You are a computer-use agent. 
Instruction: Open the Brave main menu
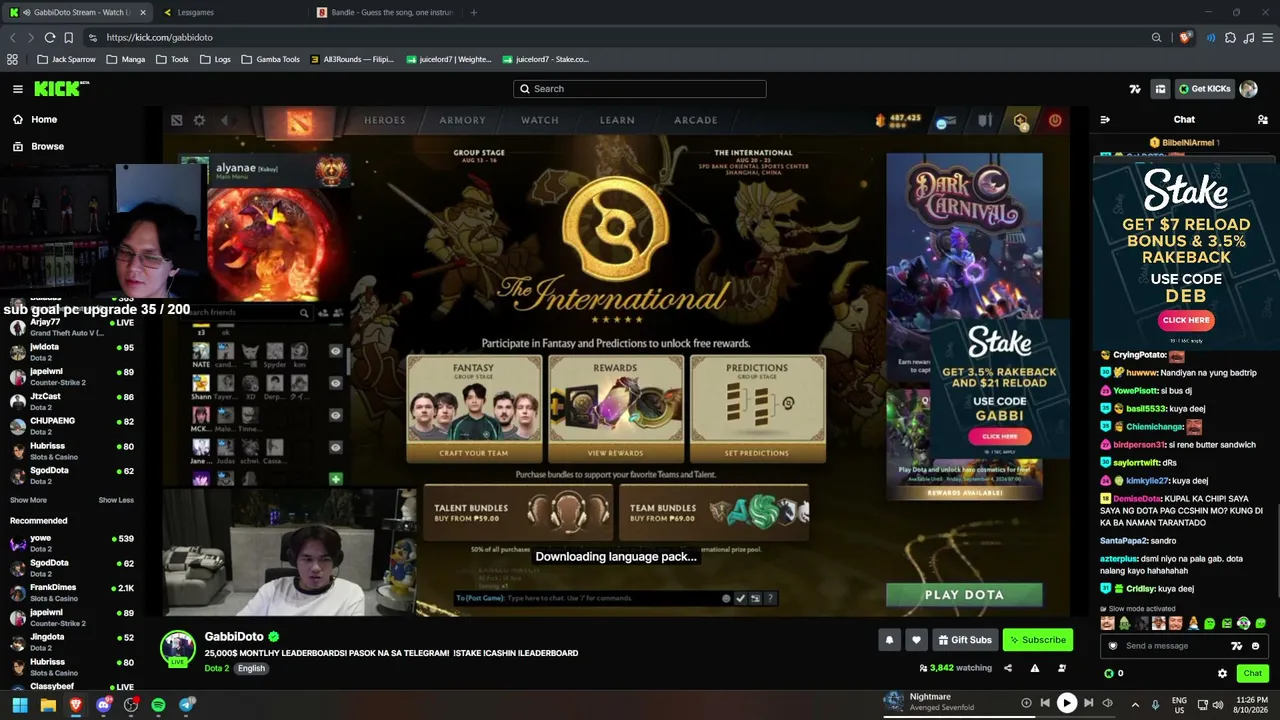[x=1266, y=37]
